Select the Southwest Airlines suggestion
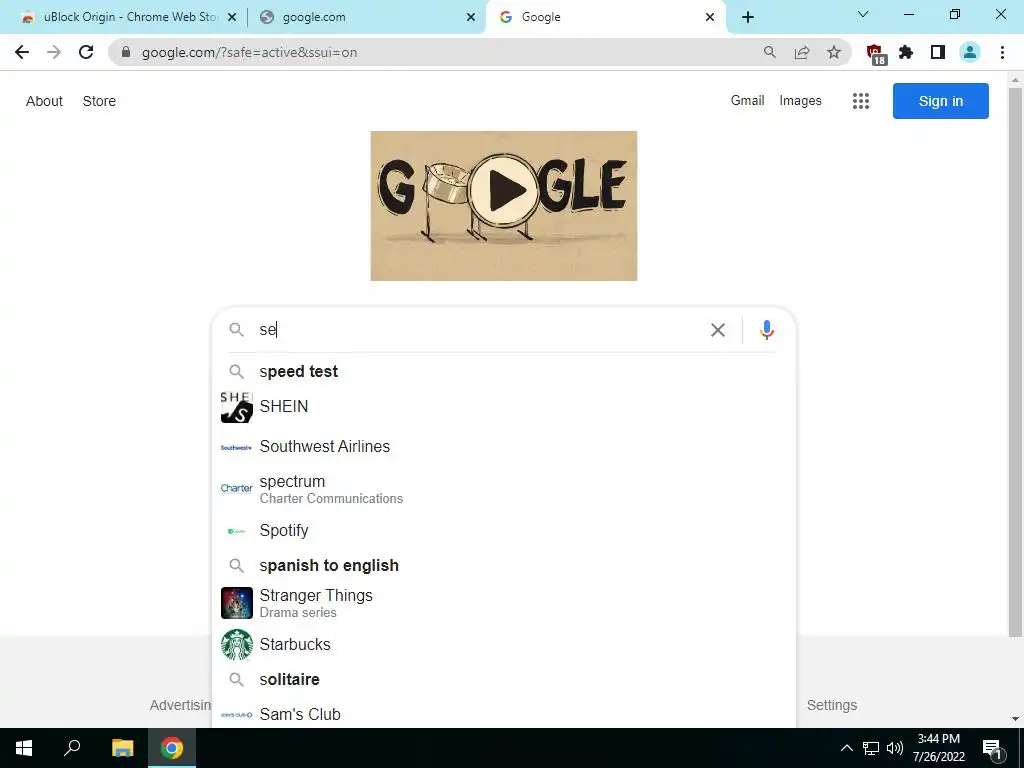 [x=504, y=447]
